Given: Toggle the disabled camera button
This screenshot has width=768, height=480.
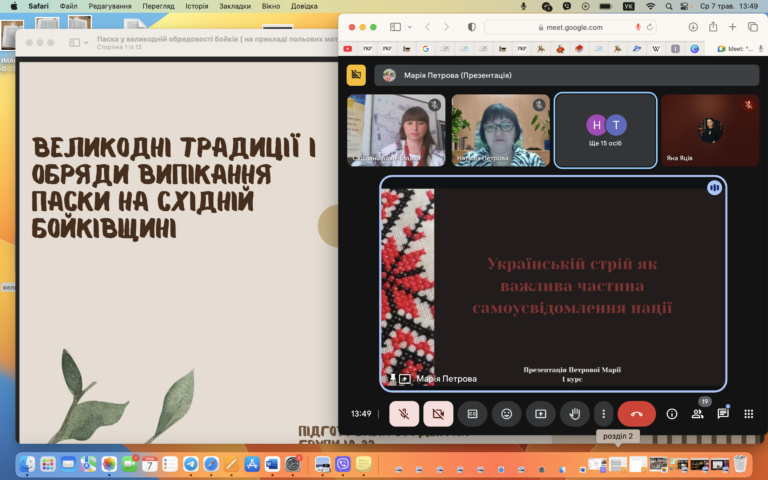Looking at the screenshot, I should pos(438,414).
